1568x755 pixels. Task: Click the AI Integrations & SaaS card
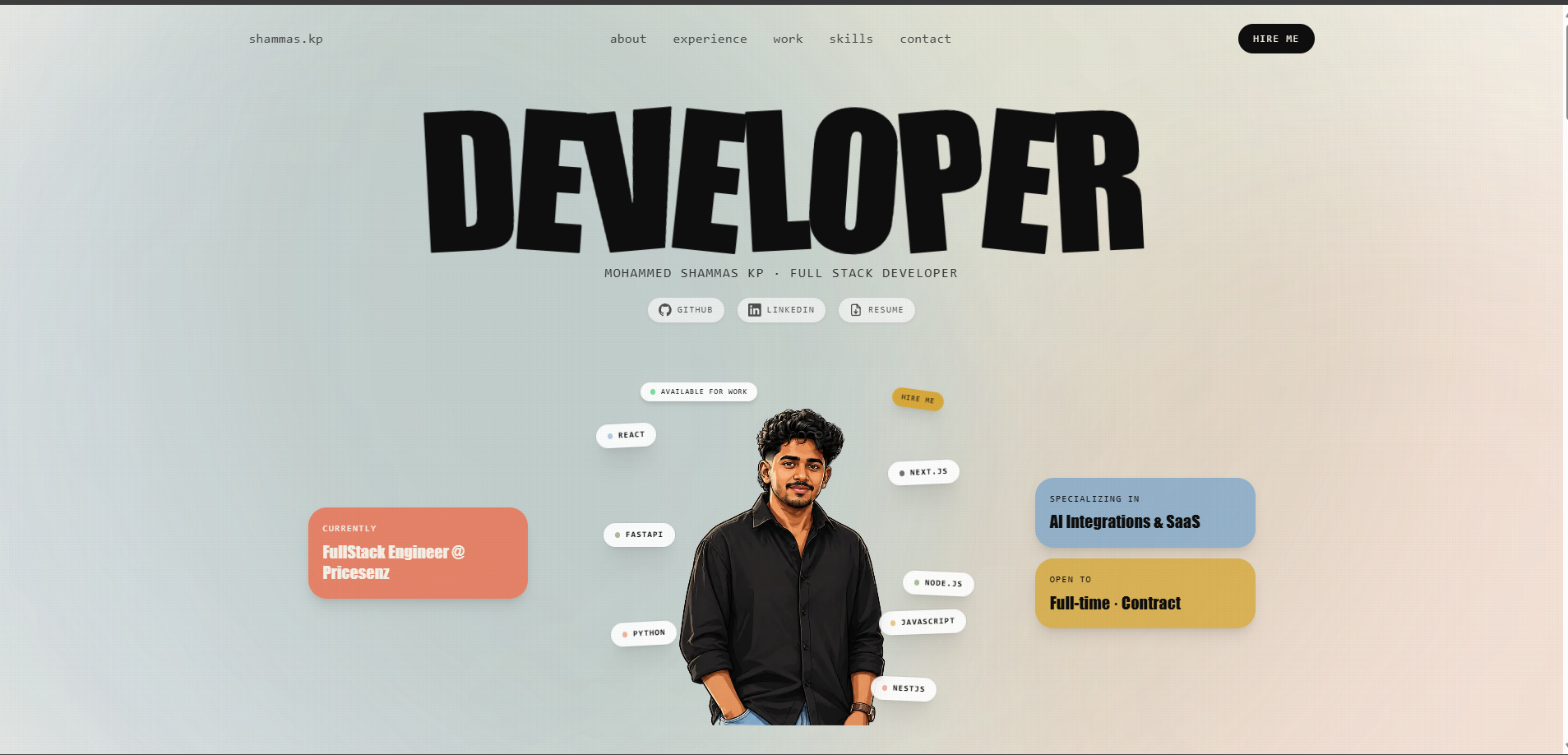point(1145,512)
